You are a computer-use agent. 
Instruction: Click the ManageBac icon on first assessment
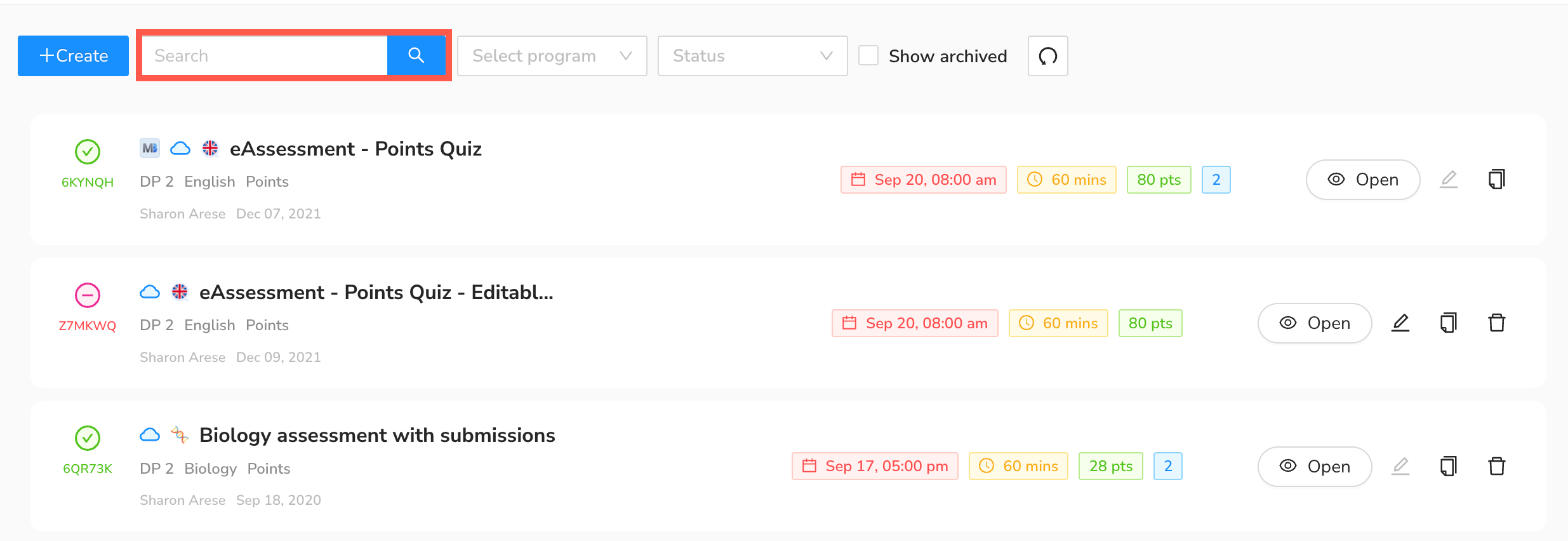pyautogui.click(x=150, y=149)
